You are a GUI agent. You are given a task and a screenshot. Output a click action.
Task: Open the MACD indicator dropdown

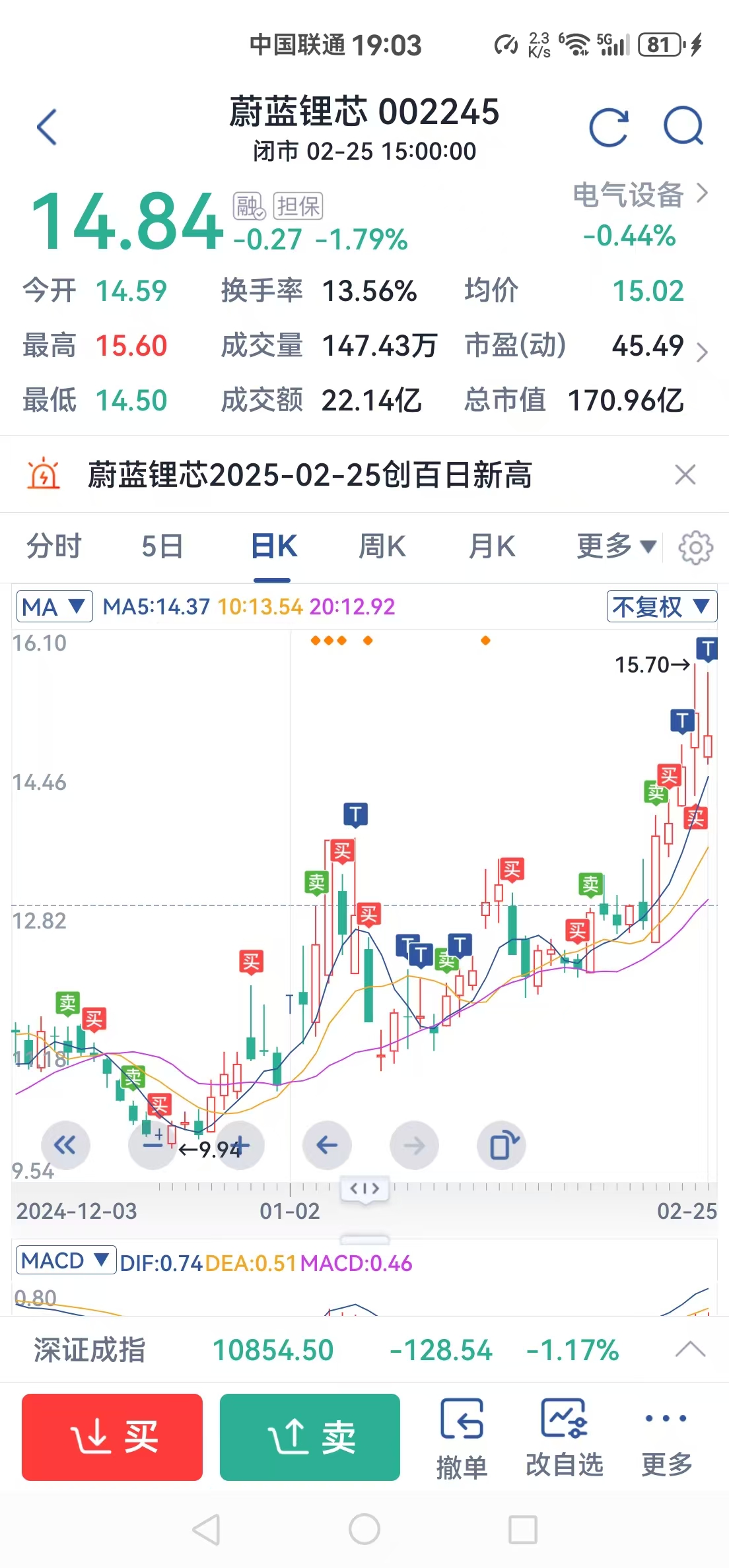tap(65, 1261)
